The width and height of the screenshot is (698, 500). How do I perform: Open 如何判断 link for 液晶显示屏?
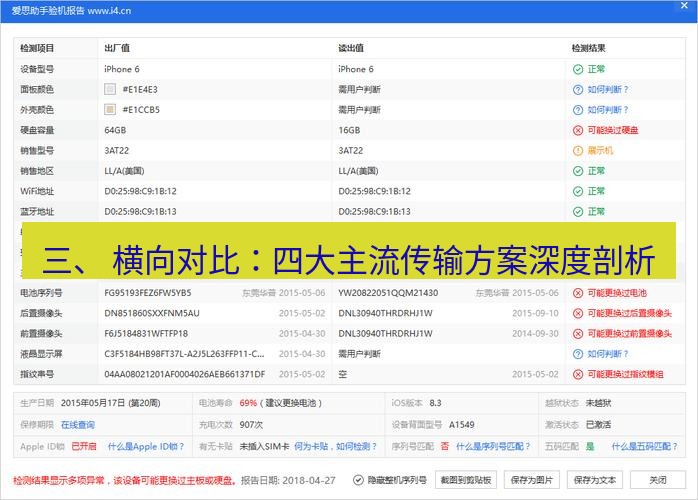click(608, 354)
